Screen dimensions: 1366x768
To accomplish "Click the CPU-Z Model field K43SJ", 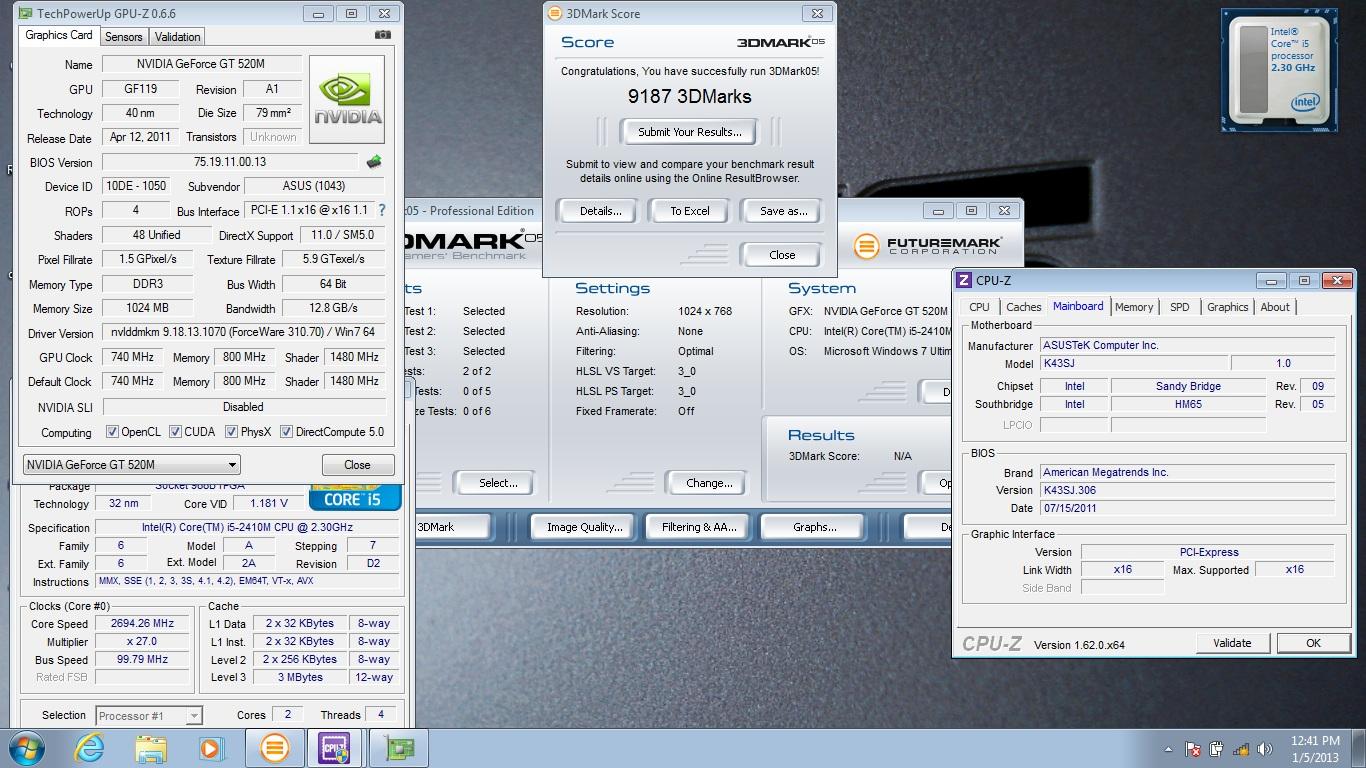I will [1133, 364].
